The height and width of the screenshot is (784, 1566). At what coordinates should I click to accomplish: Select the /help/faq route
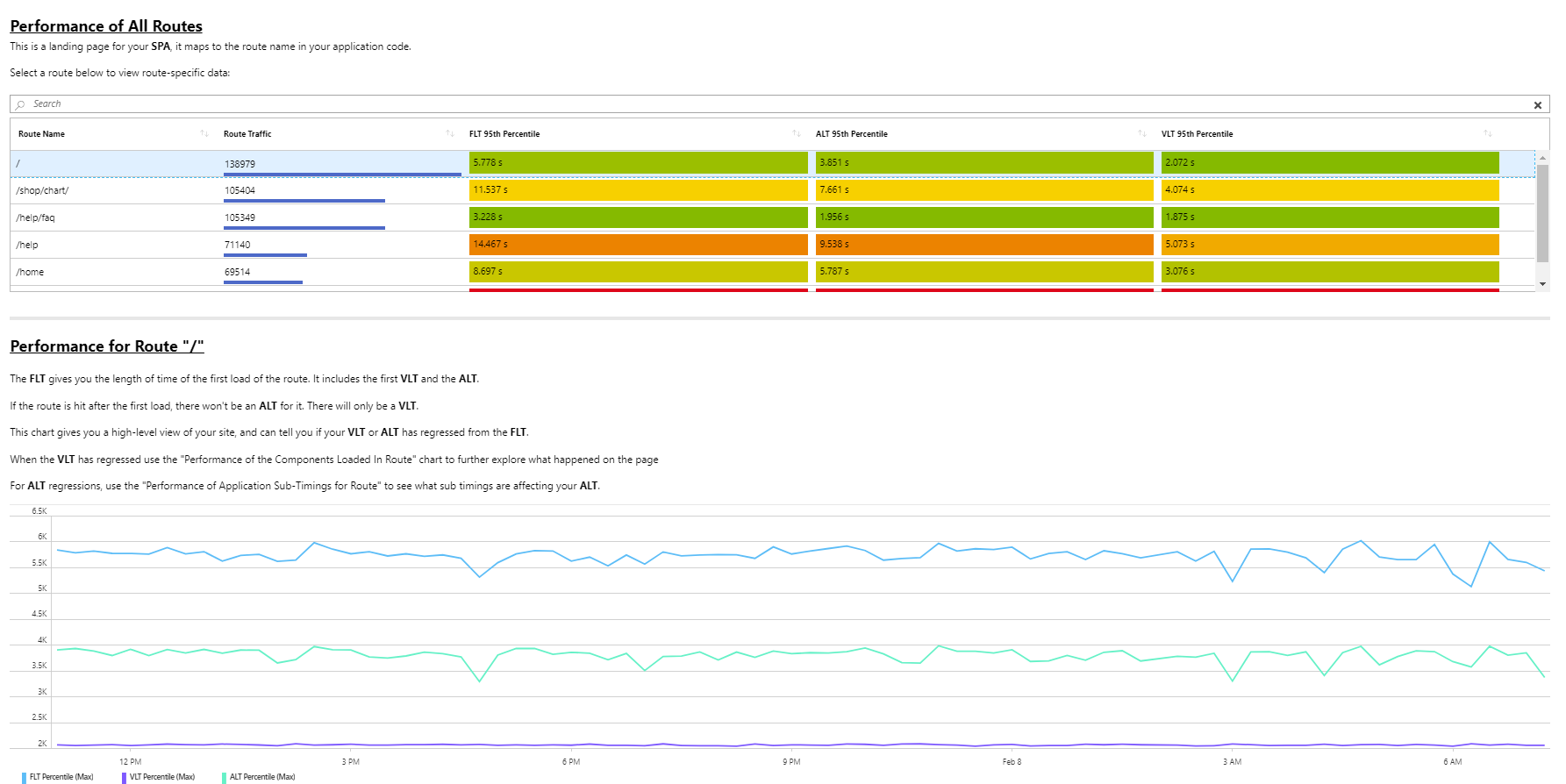772,217
